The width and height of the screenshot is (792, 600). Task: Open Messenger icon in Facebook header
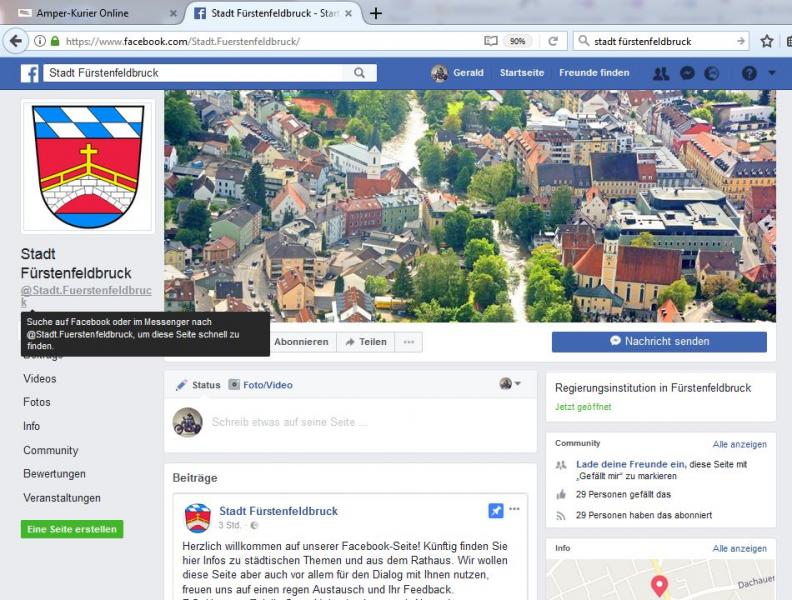pos(687,74)
